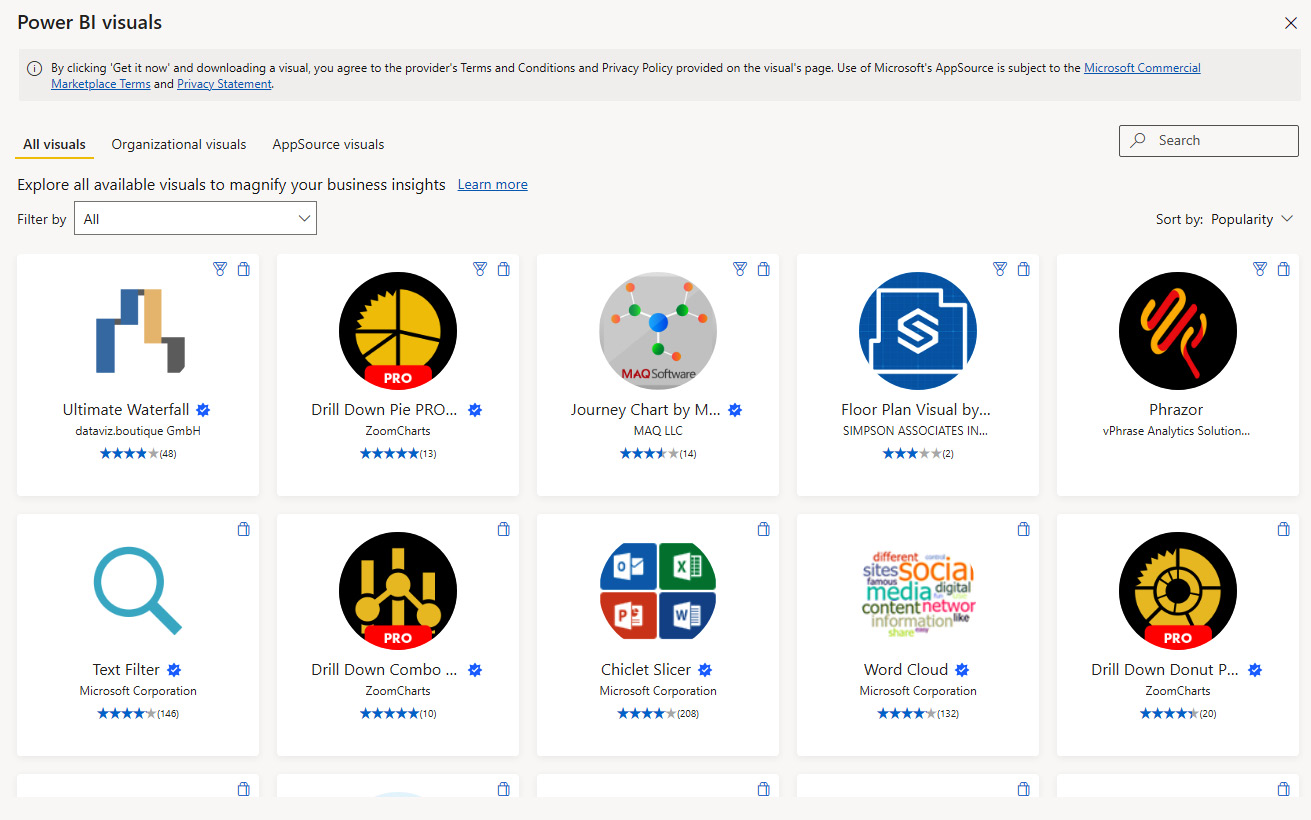Click the medal icon on Floor Plan Visual card
1311x820 pixels.
pos(1000,269)
